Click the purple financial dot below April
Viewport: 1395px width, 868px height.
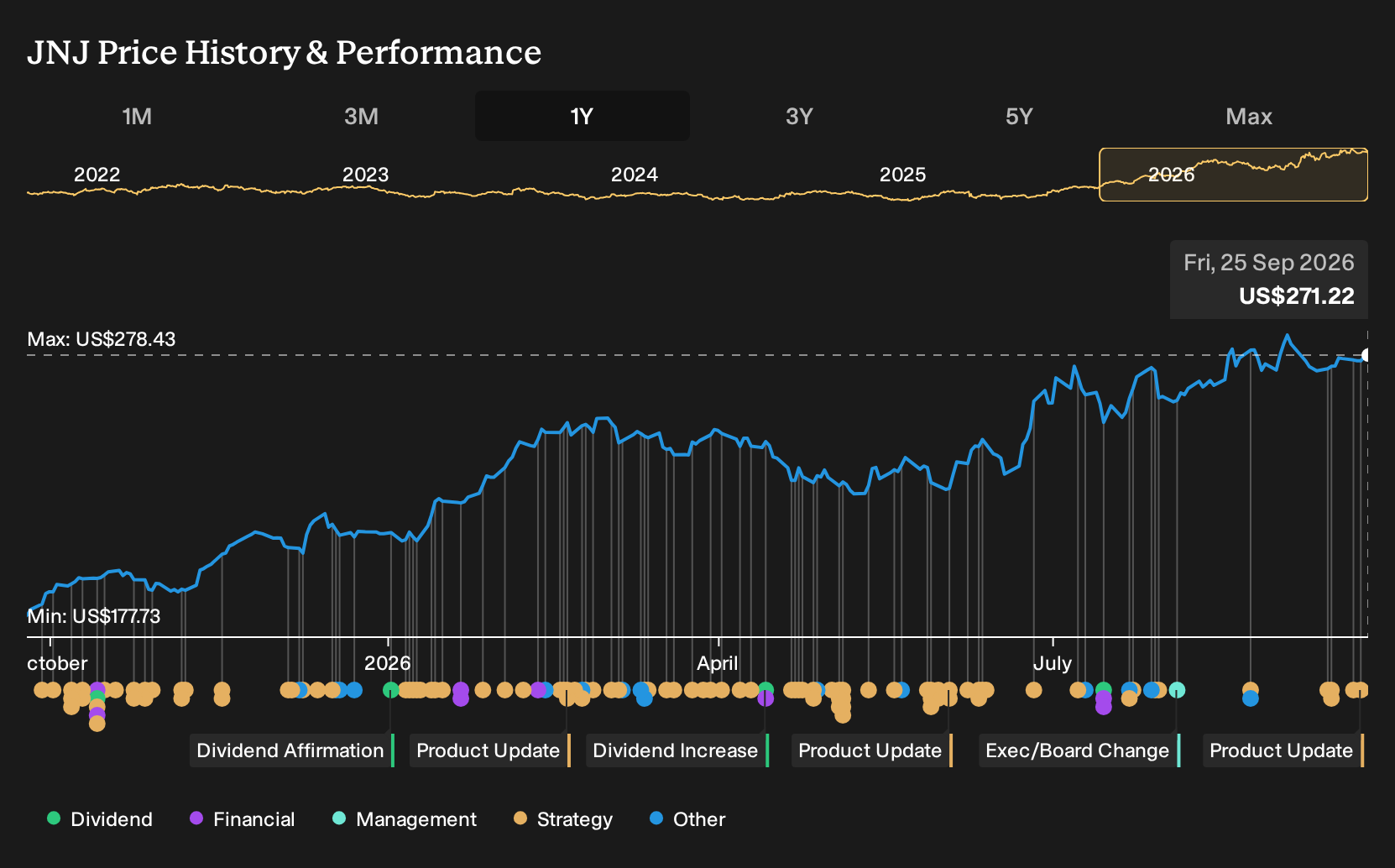coord(765,698)
